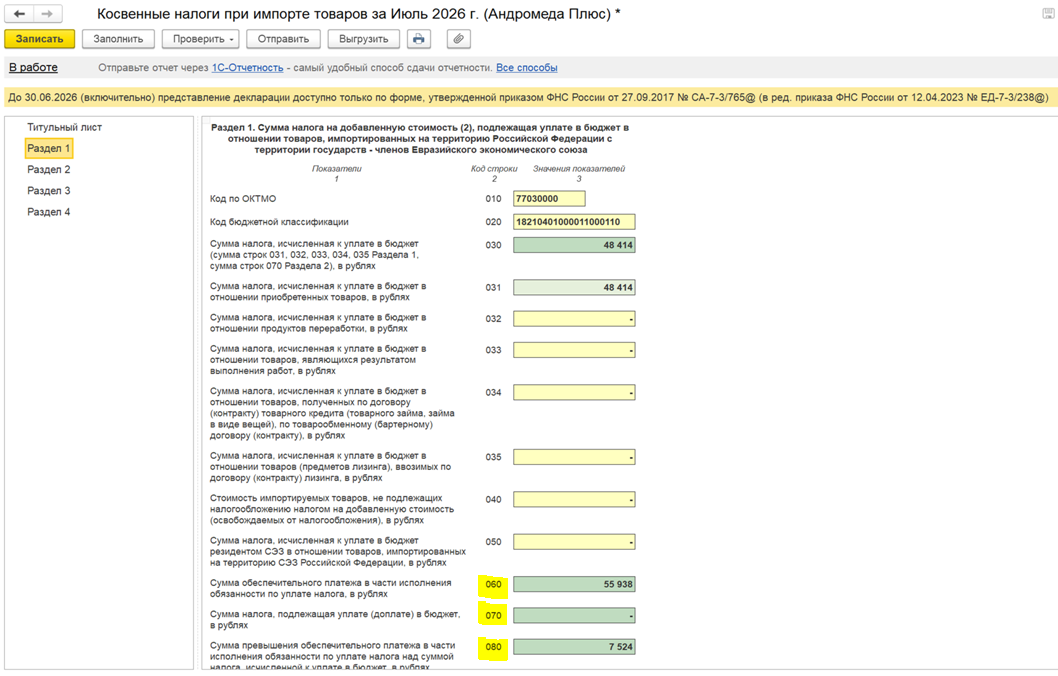Image resolution: width=1058 pixels, height=676 pixels.
Task: Click the empty line 050 field
Action: 574,542
